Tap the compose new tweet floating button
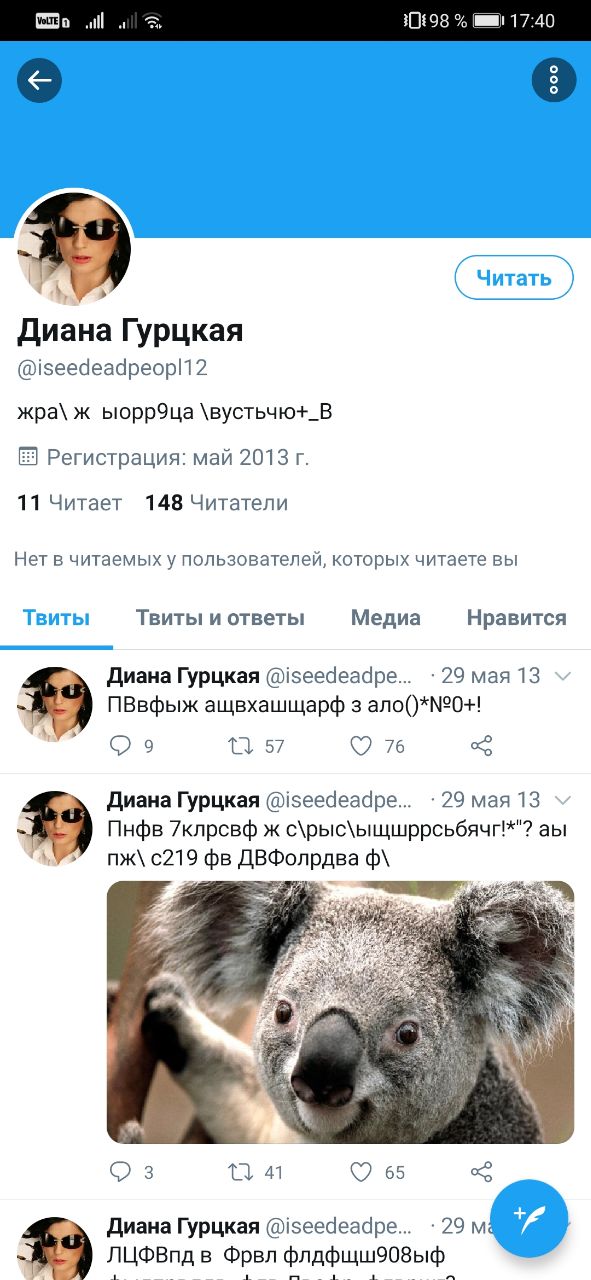This screenshot has height=1280, width=591. [x=530, y=1218]
